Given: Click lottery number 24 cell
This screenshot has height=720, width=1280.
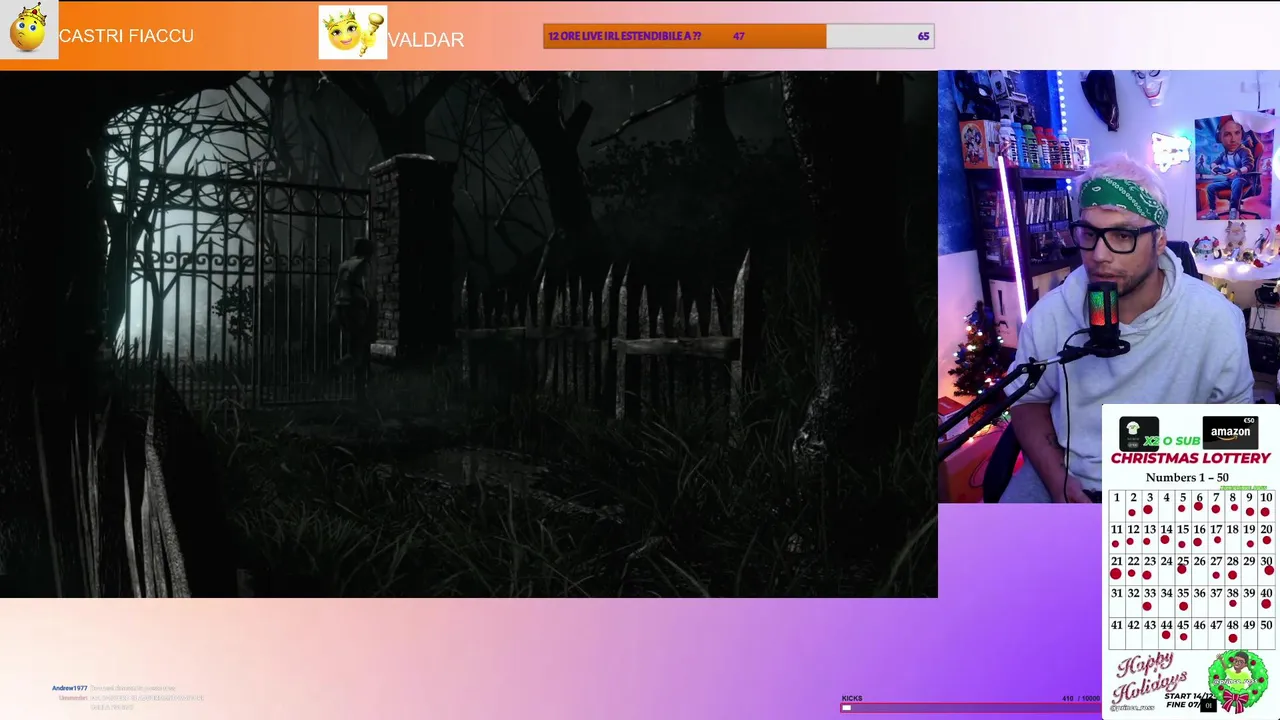Looking at the screenshot, I should [x=1167, y=570].
